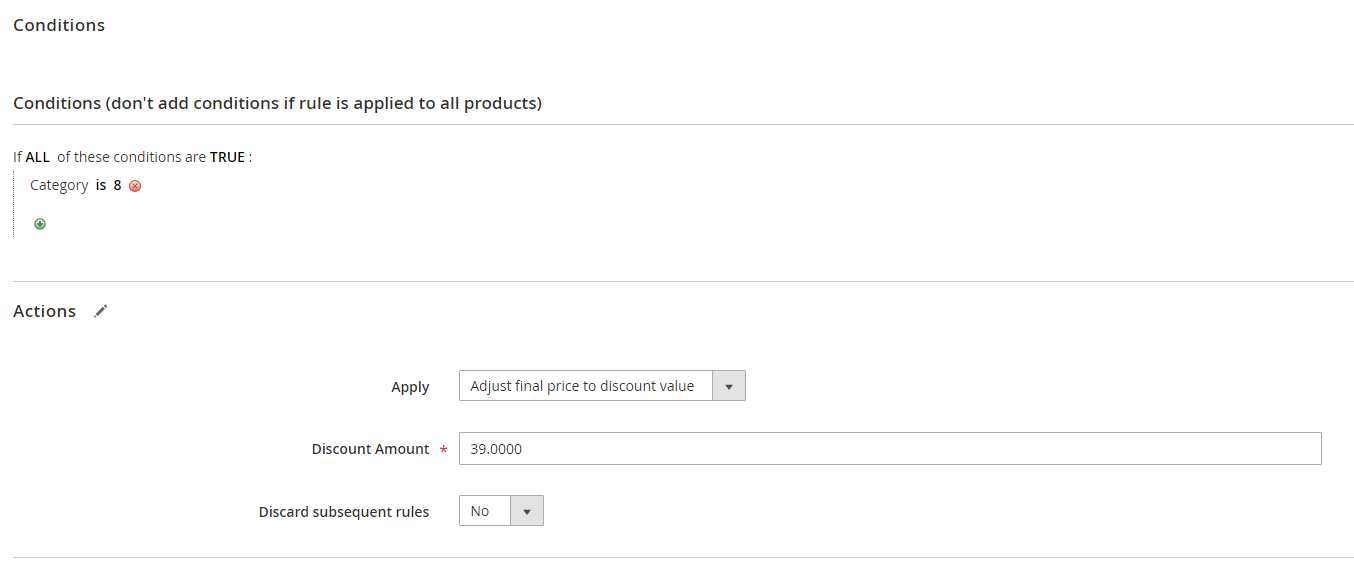Click the 'don't add conditions' fieldset title
The image size is (1354, 571).
(x=277, y=103)
